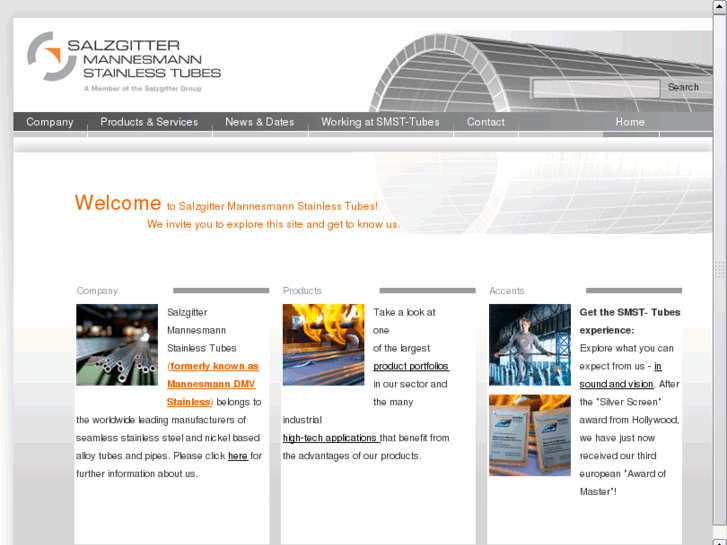This screenshot has height=545, width=727.
Task: Click the large 'Welcome' heading
Action: (118, 203)
